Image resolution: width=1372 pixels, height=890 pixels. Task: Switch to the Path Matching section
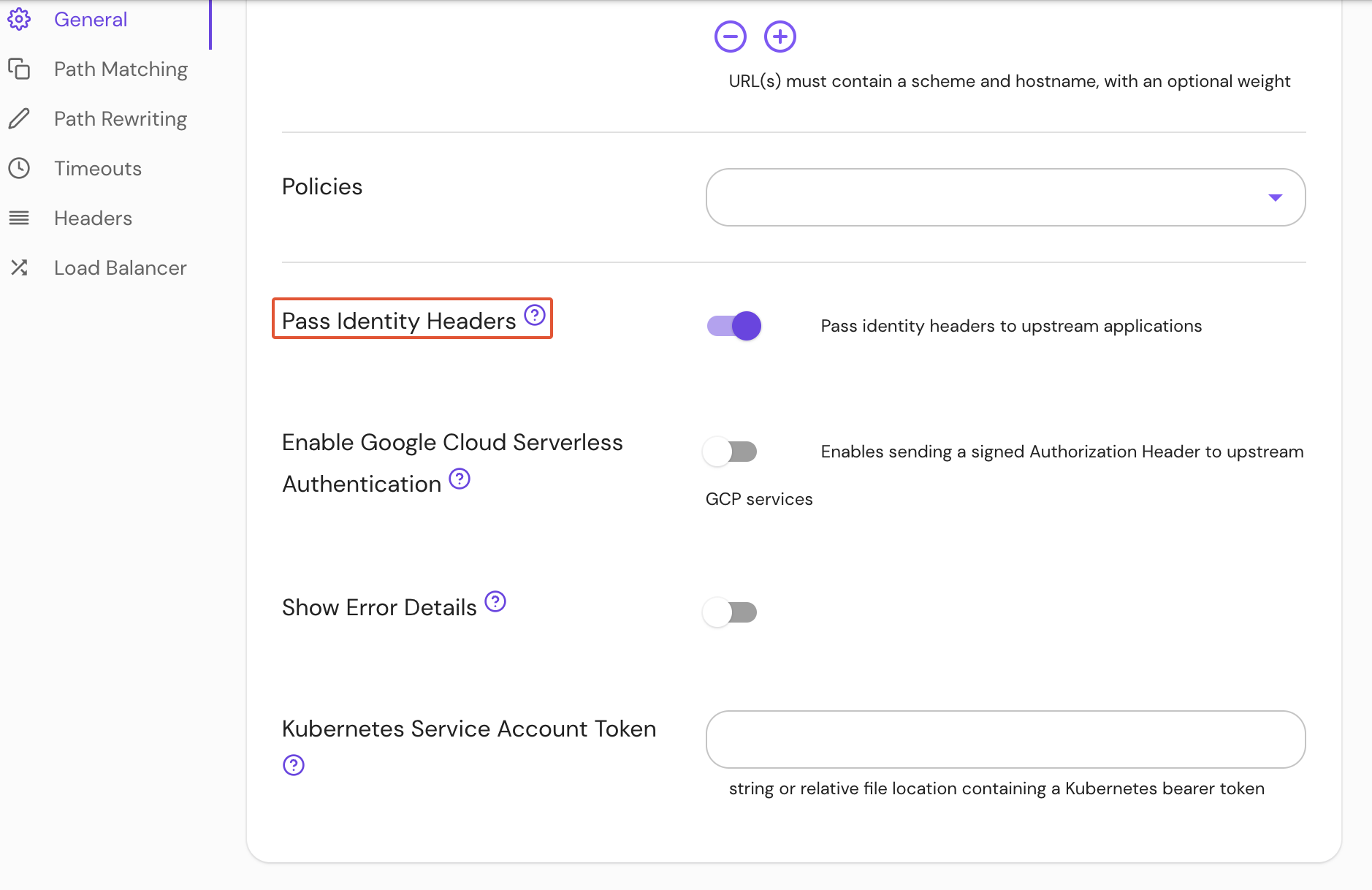(x=121, y=69)
